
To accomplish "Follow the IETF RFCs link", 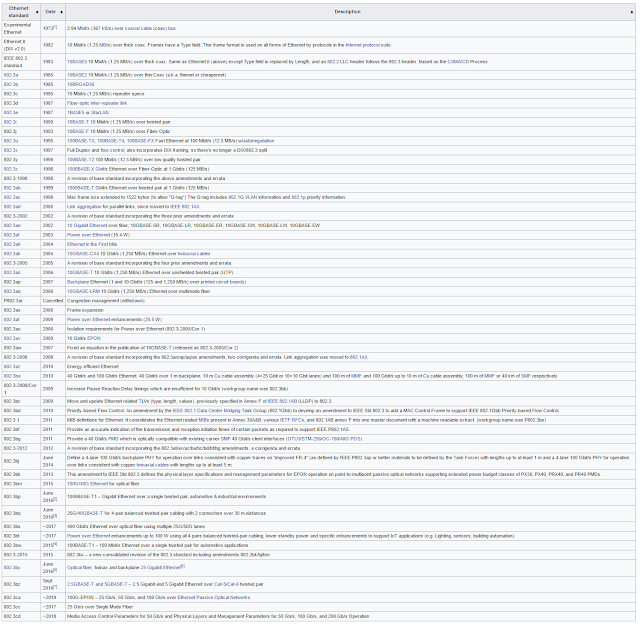I will (292, 420).
